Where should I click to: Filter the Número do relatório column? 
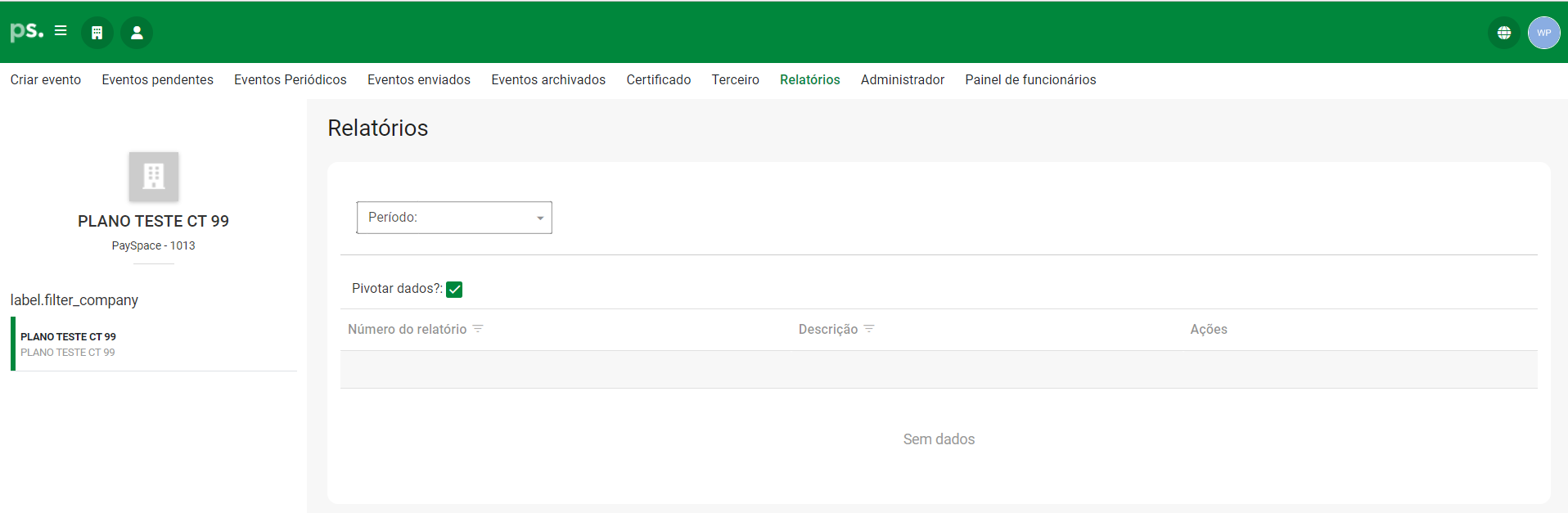tap(478, 329)
